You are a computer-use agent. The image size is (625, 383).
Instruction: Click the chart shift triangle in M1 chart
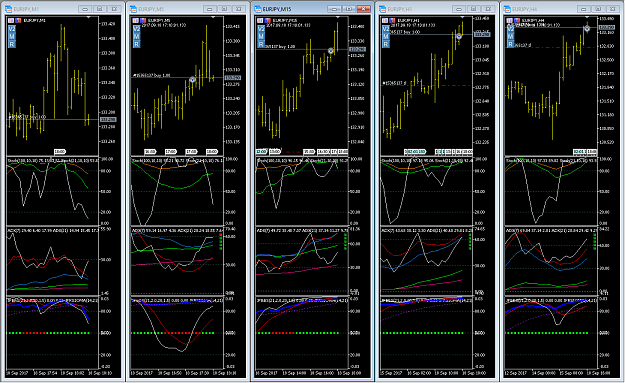[x=88, y=17]
